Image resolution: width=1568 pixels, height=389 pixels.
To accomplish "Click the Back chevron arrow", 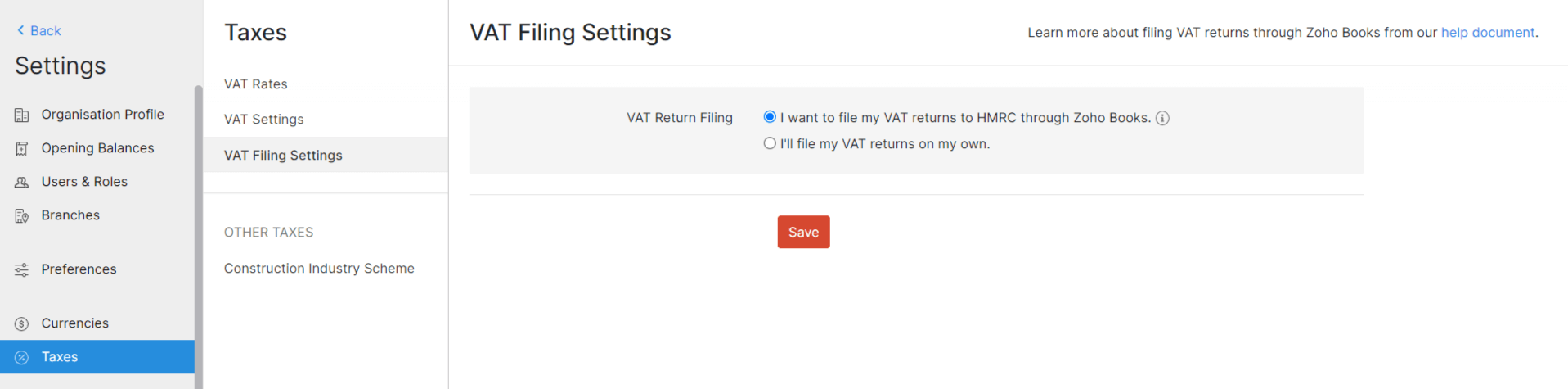I will tap(20, 30).
